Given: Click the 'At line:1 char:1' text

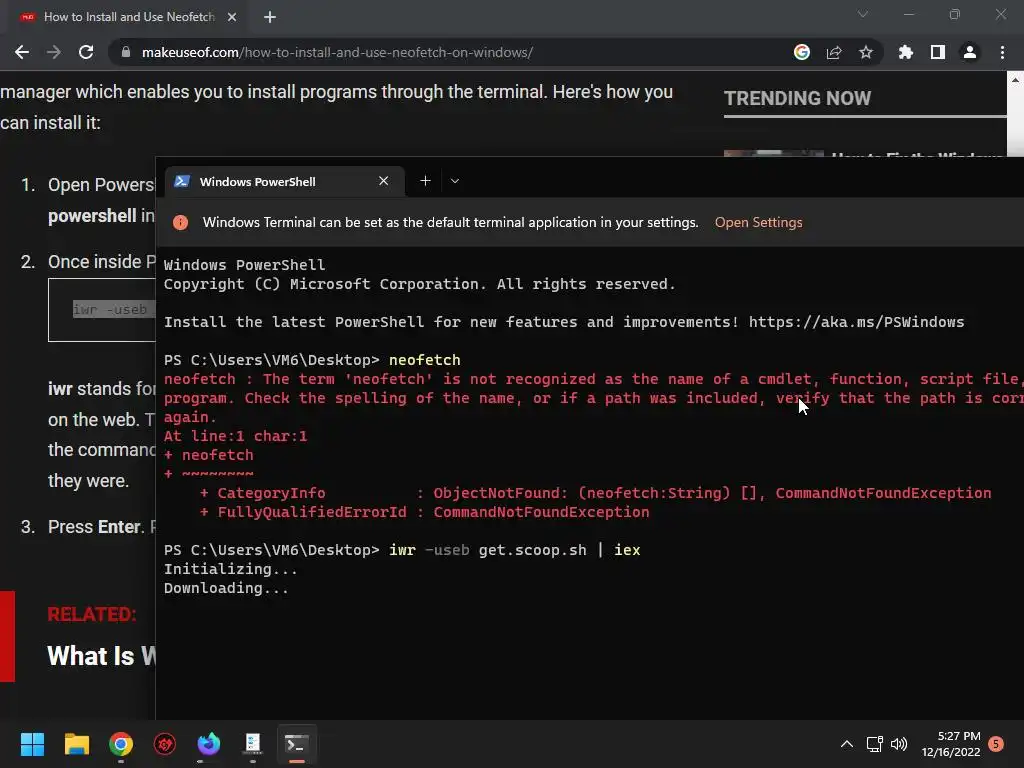Looking at the screenshot, I should coord(235,436).
